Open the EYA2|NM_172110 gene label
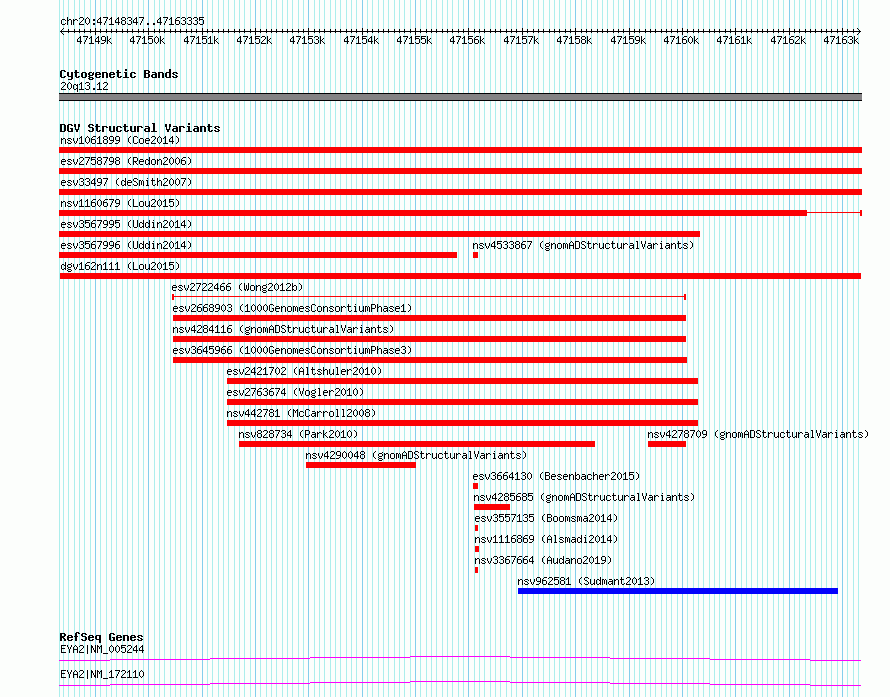 [102, 674]
